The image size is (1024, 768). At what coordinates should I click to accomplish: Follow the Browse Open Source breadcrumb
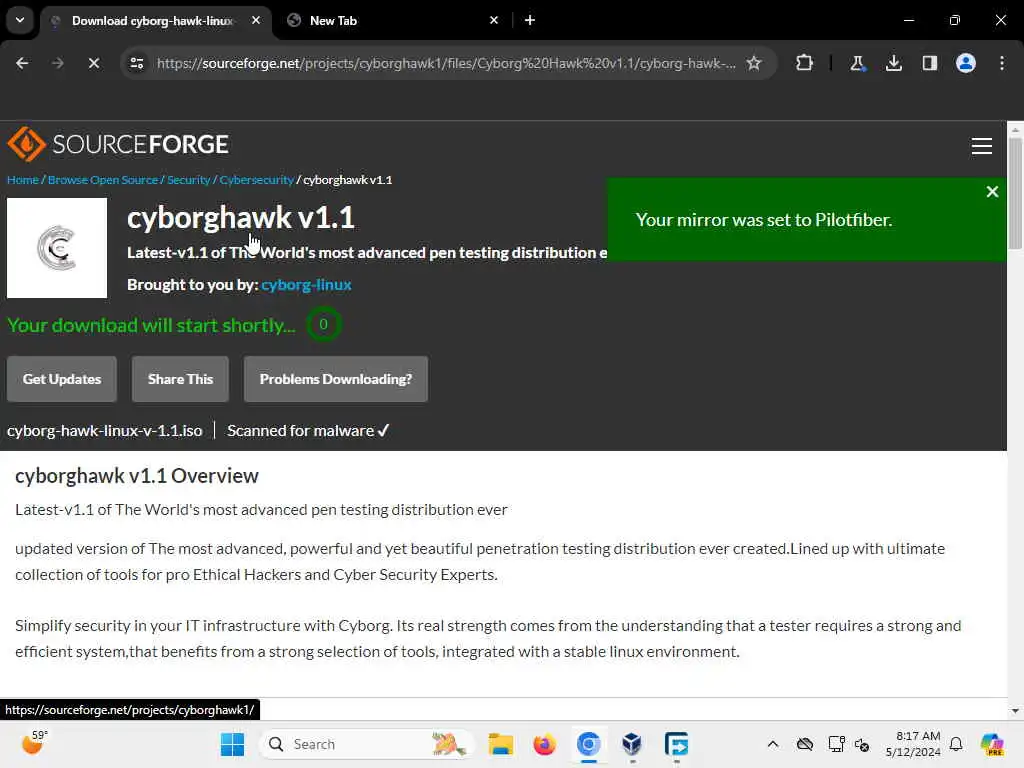click(103, 180)
